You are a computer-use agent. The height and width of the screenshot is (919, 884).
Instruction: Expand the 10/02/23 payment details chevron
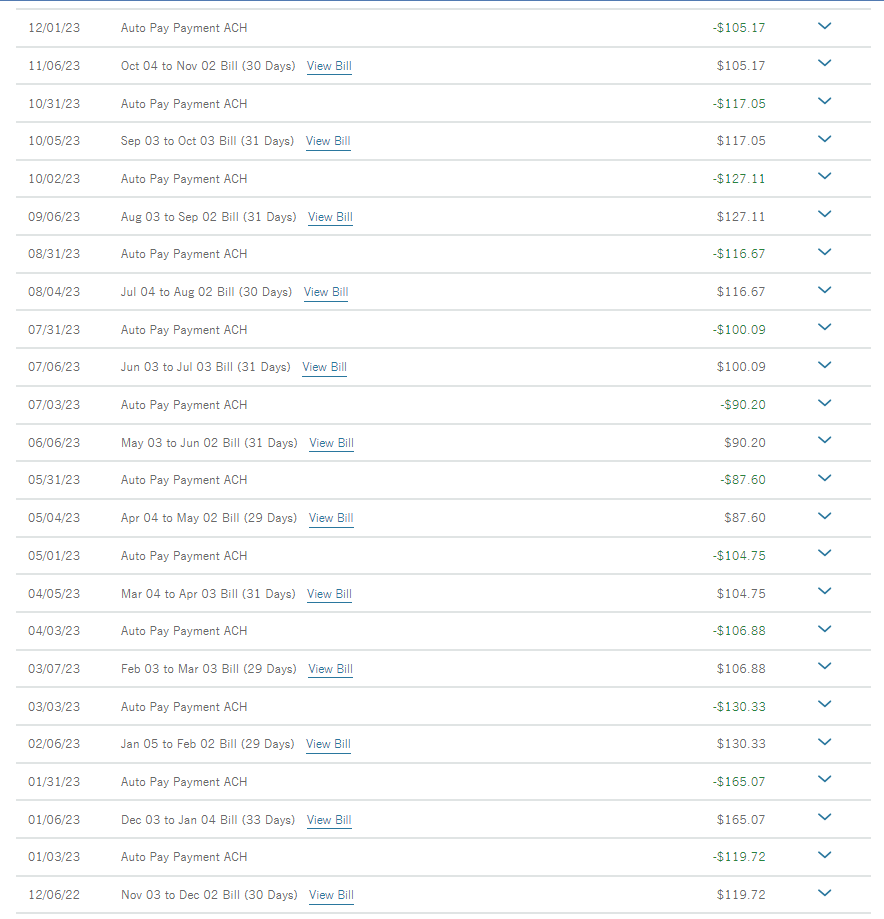click(x=824, y=177)
